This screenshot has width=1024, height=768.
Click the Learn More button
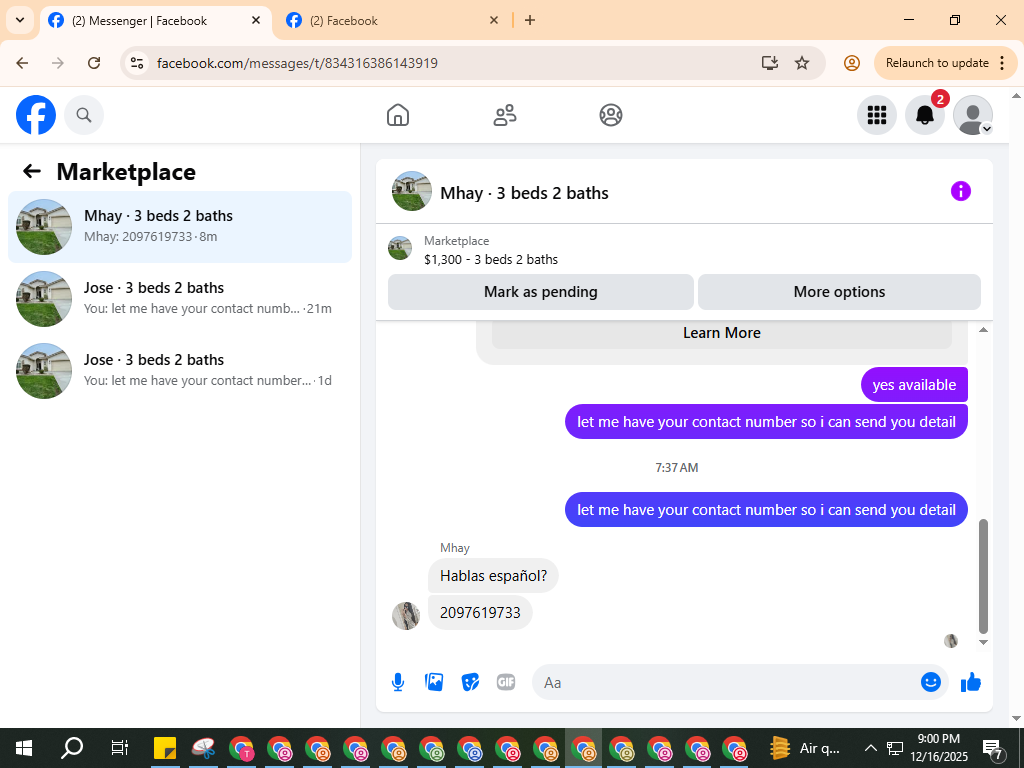point(722,333)
